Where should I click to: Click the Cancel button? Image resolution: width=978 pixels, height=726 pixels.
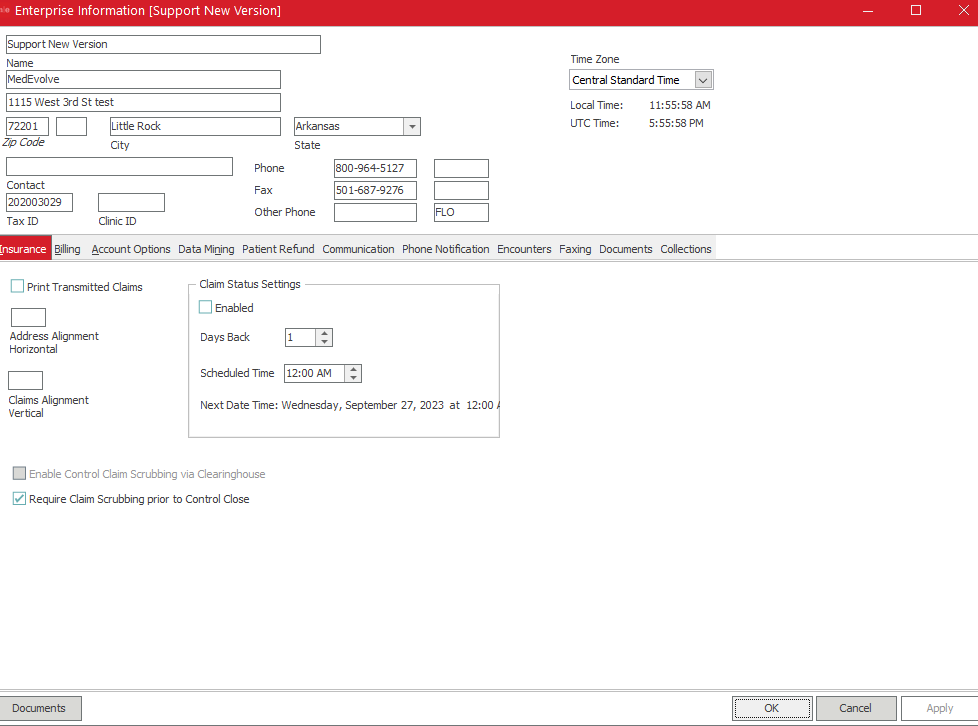click(855, 708)
